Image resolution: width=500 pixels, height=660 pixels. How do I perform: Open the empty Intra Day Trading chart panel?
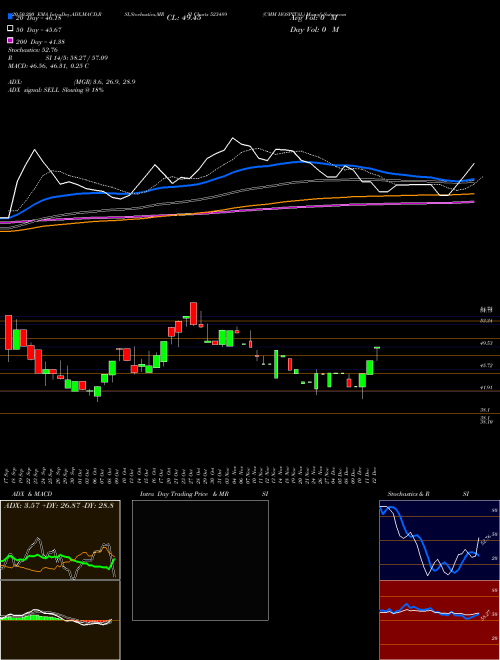tap(200, 560)
